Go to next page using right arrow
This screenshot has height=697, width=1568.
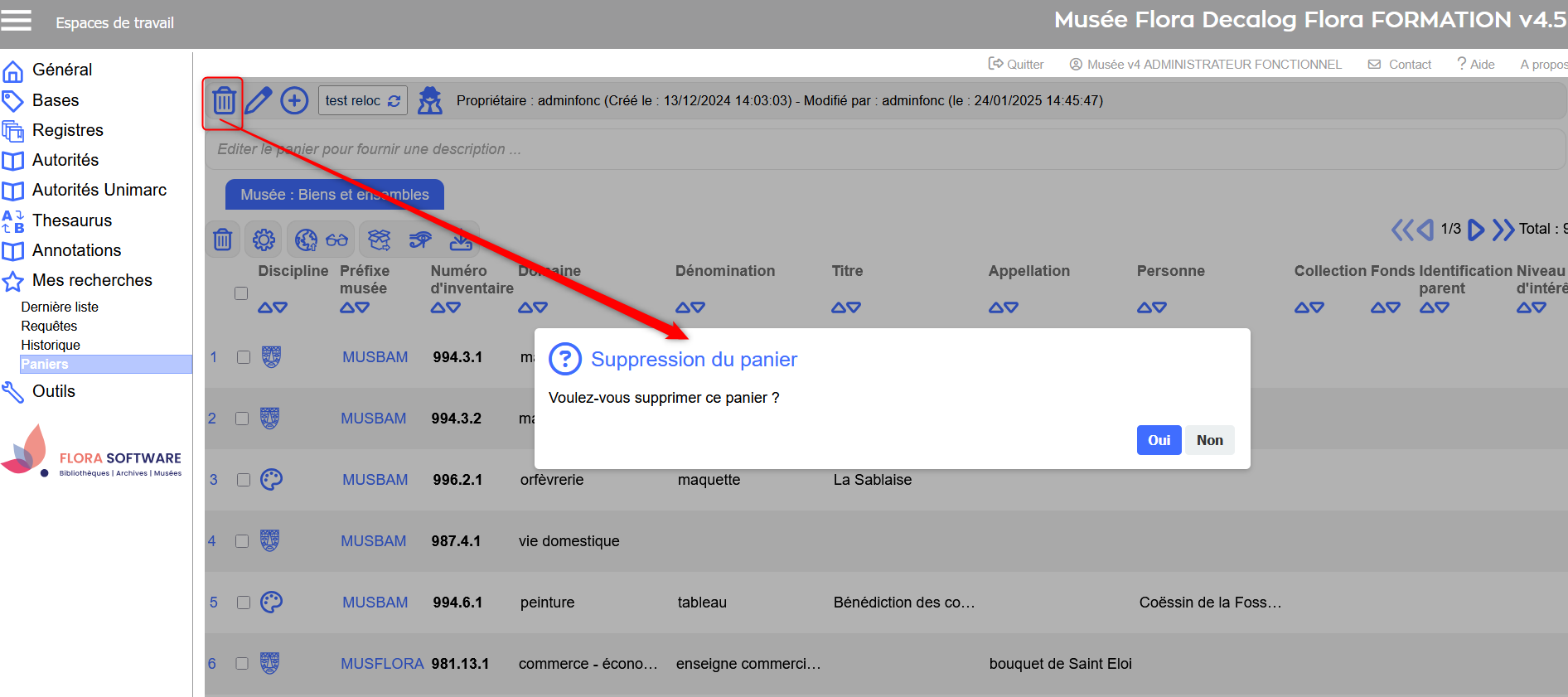coord(1476,230)
